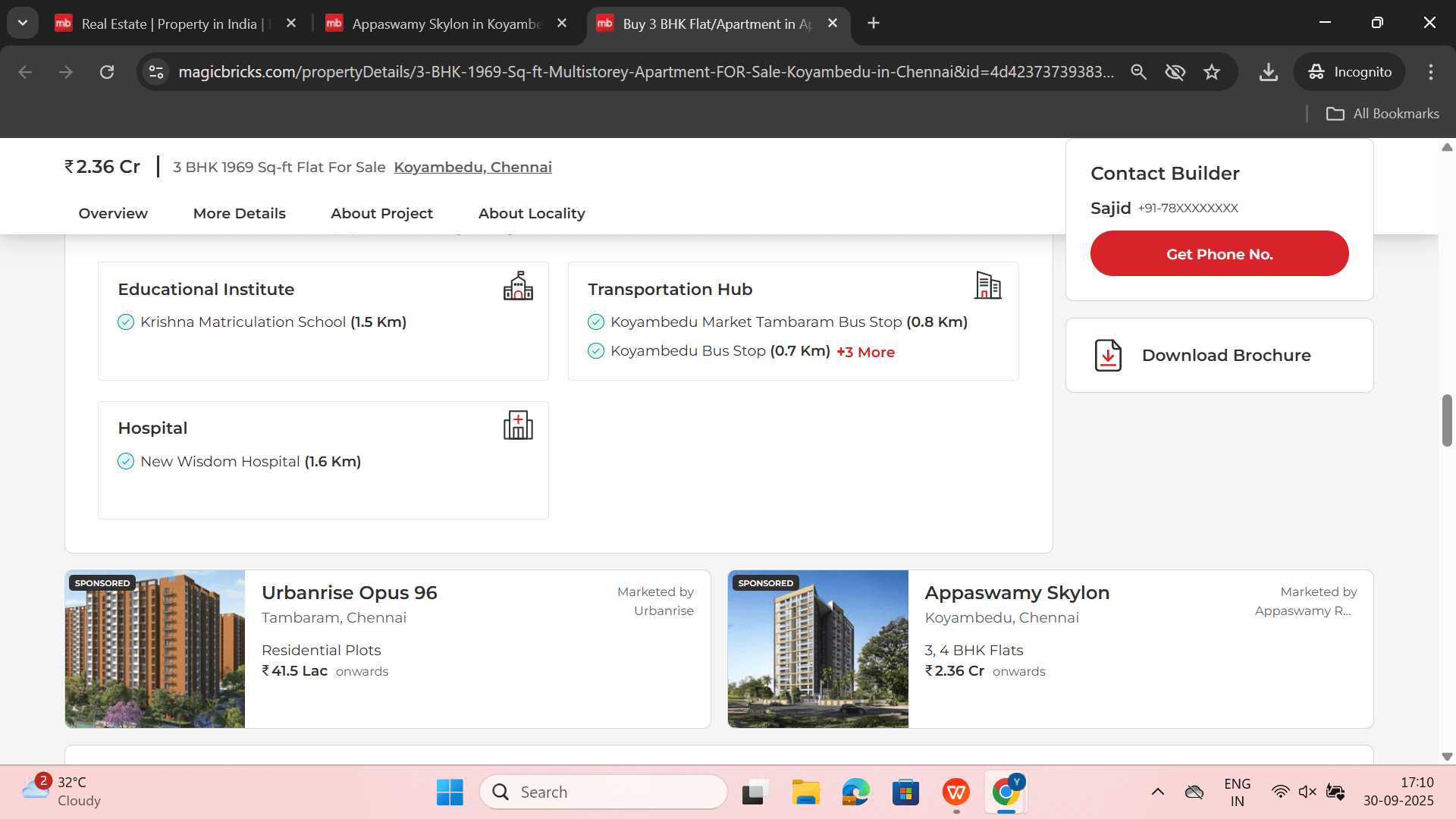Screen dimensions: 1456x819
Task: Open File Explorer from the taskbar
Action: tap(805, 792)
